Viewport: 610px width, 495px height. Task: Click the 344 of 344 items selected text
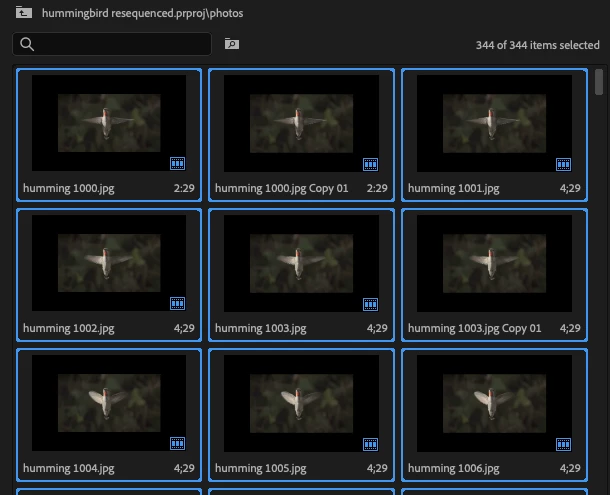538,45
